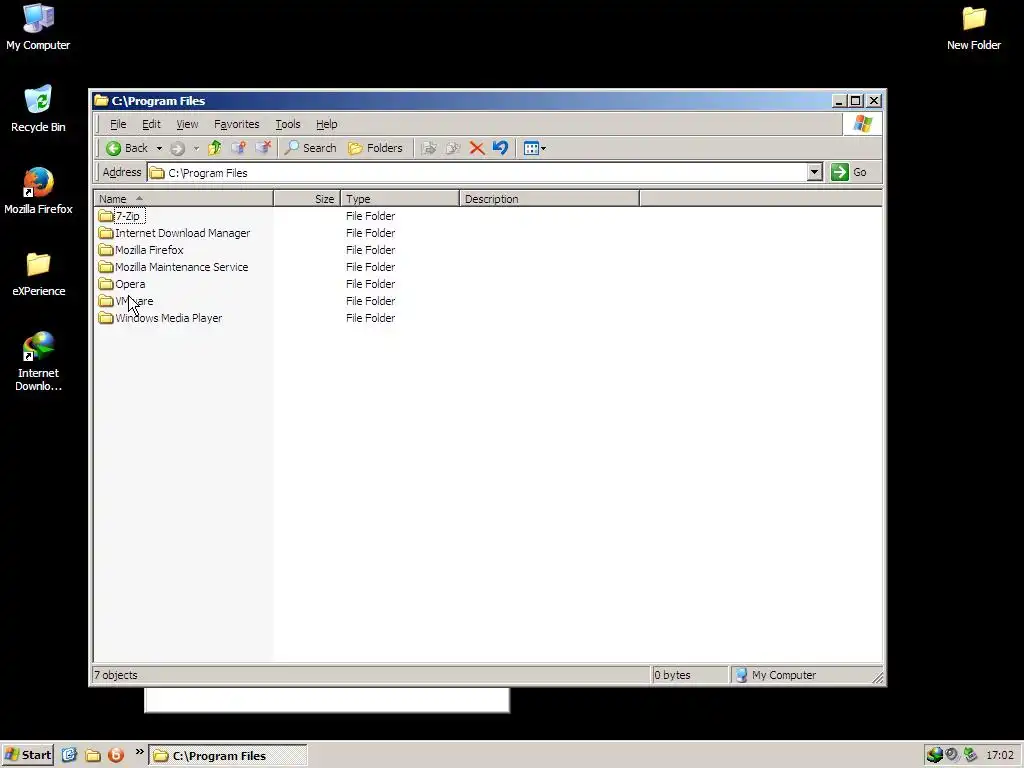Click the Internet Explorer quick launch icon
The width and height of the screenshot is (1024, 768).
(x=69, y=755)
